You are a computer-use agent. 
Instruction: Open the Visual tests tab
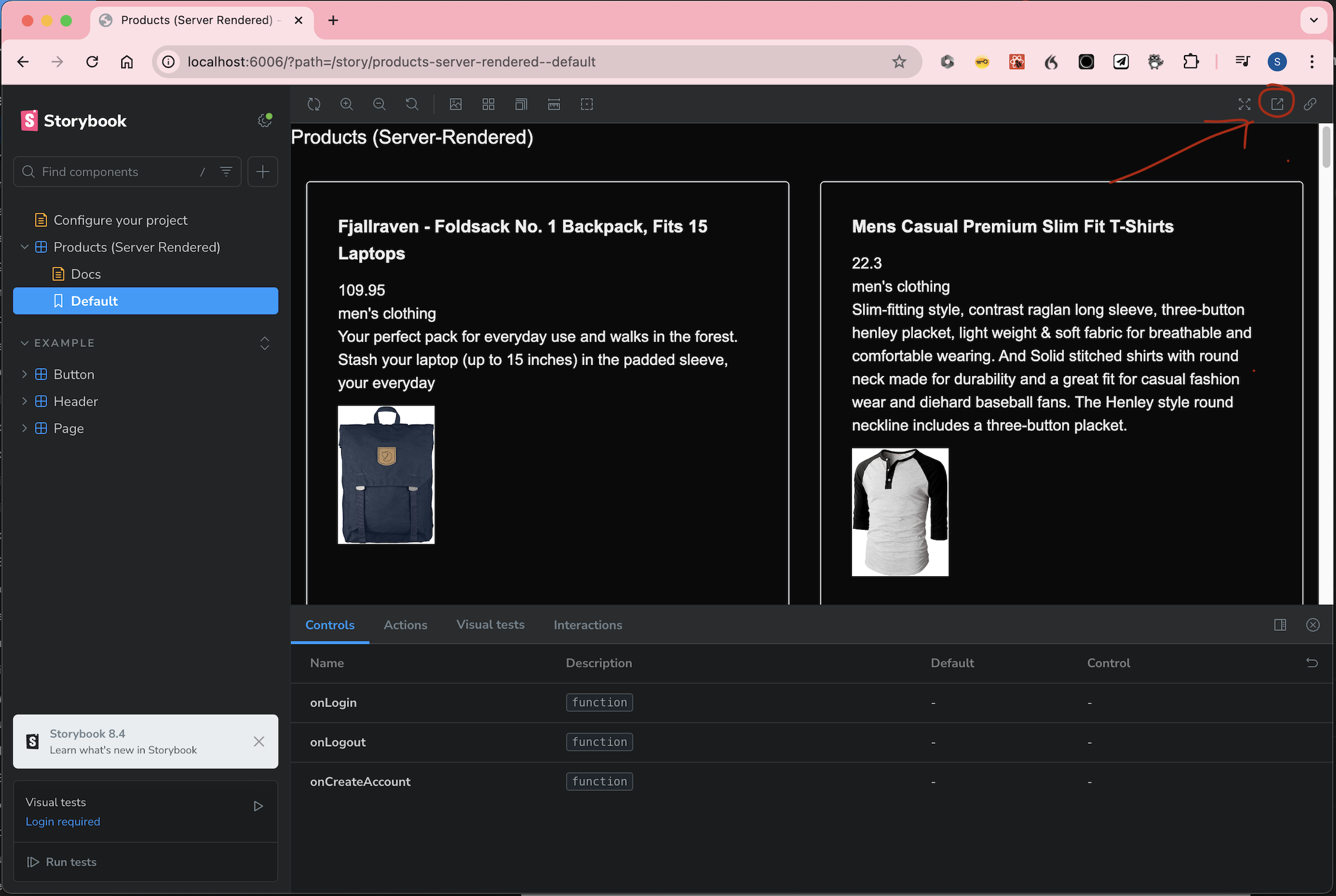[490, 625]
